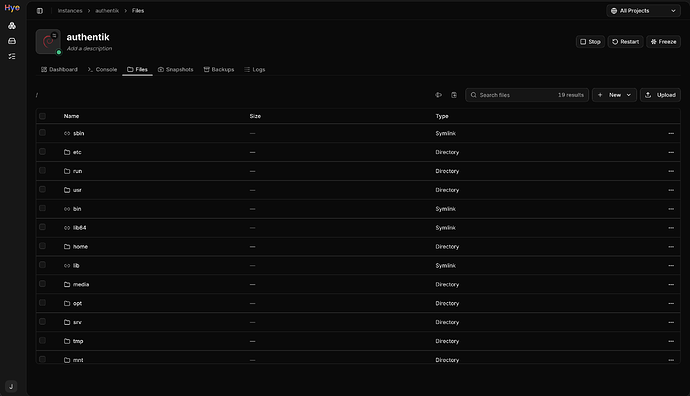Switch to the Snapshots tab
Image resolution: width=690 pixels, height=396 pixels.
[176, 70]
